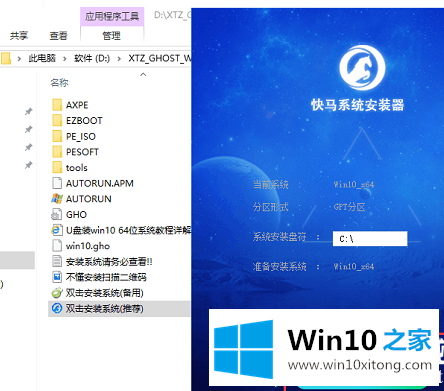
Task: Click the pin icon beside the tools row
Action: [29, 165]
